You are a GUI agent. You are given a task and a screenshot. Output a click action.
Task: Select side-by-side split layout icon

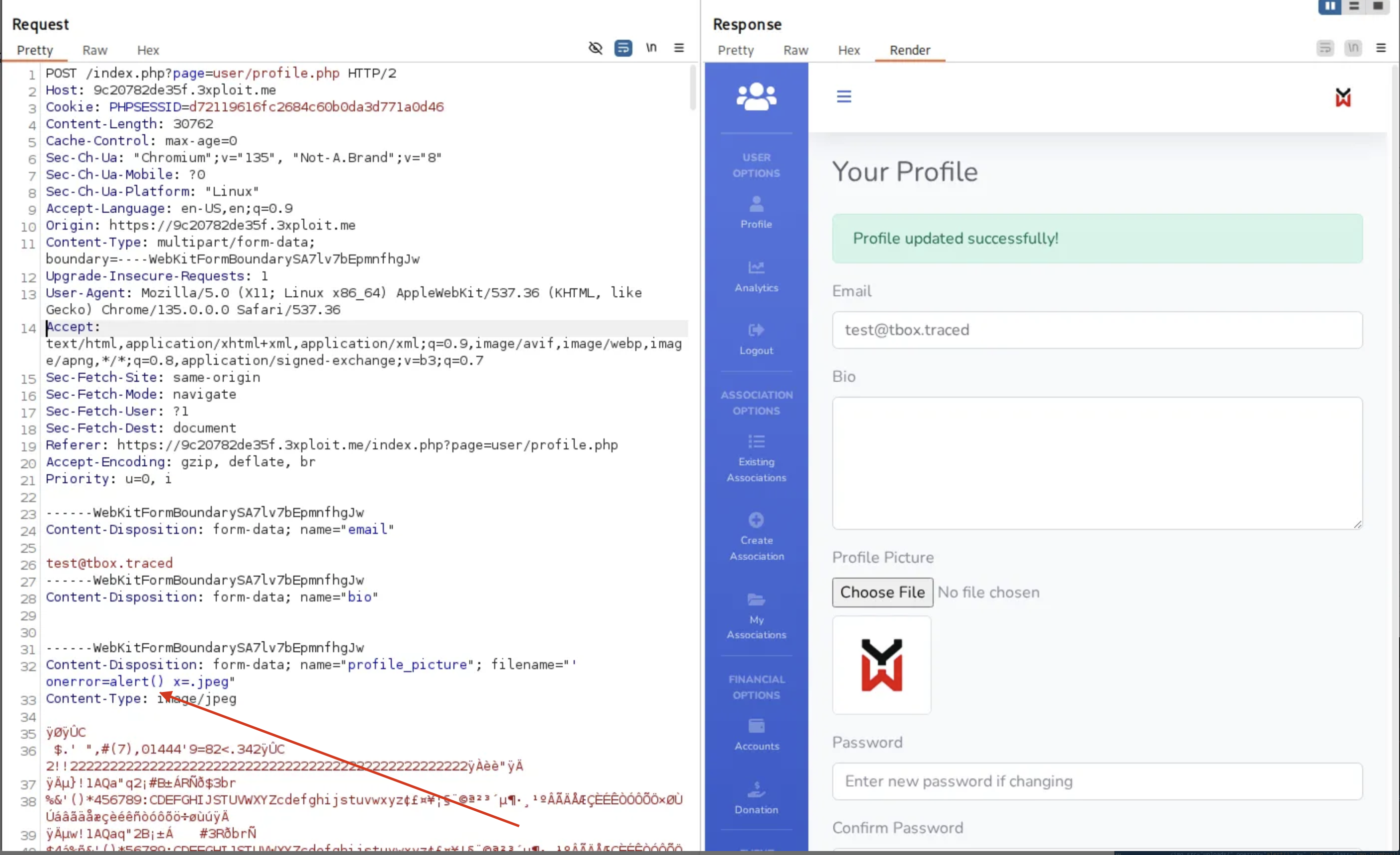coord(1329,6)
